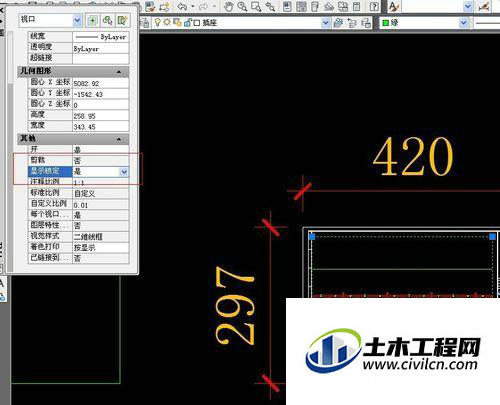
Task: Collapse the 其他 section
Action: click(119, 139)
